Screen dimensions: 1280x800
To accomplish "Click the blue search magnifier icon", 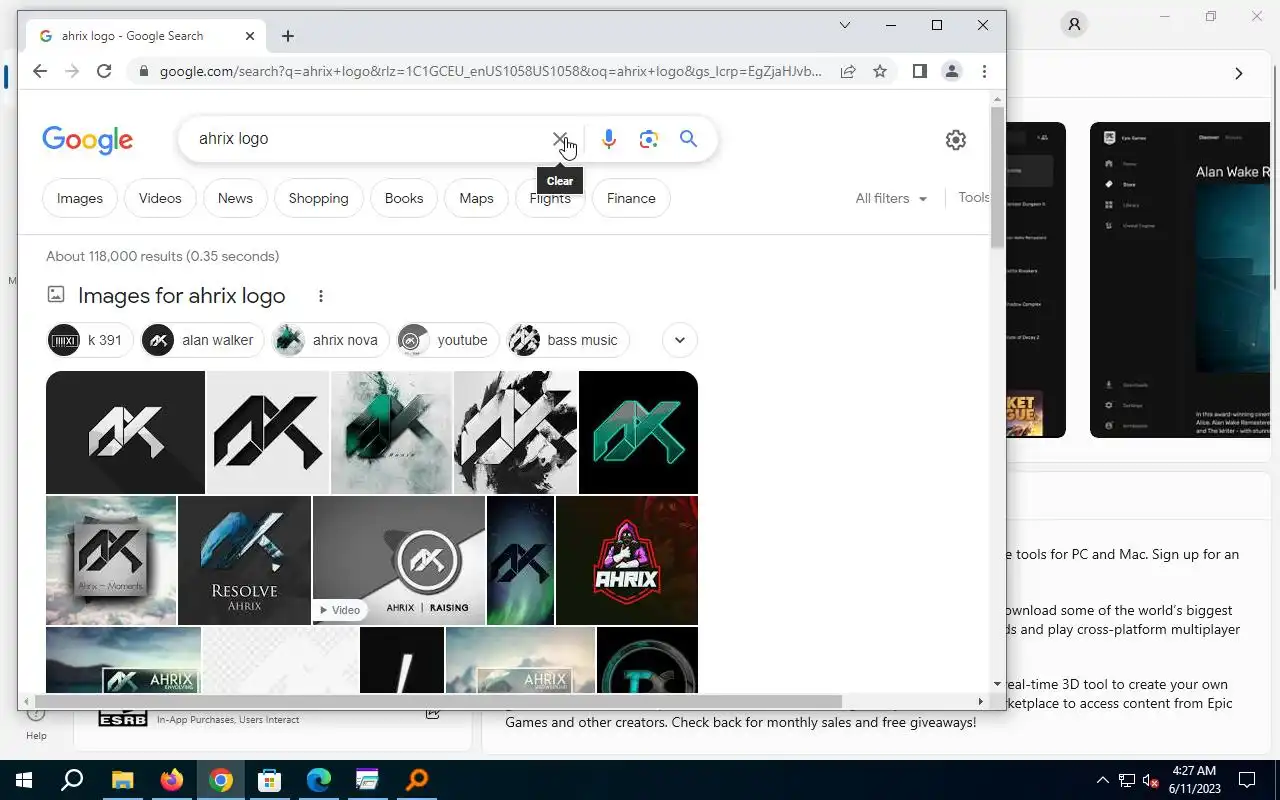I will click(688, 139).
